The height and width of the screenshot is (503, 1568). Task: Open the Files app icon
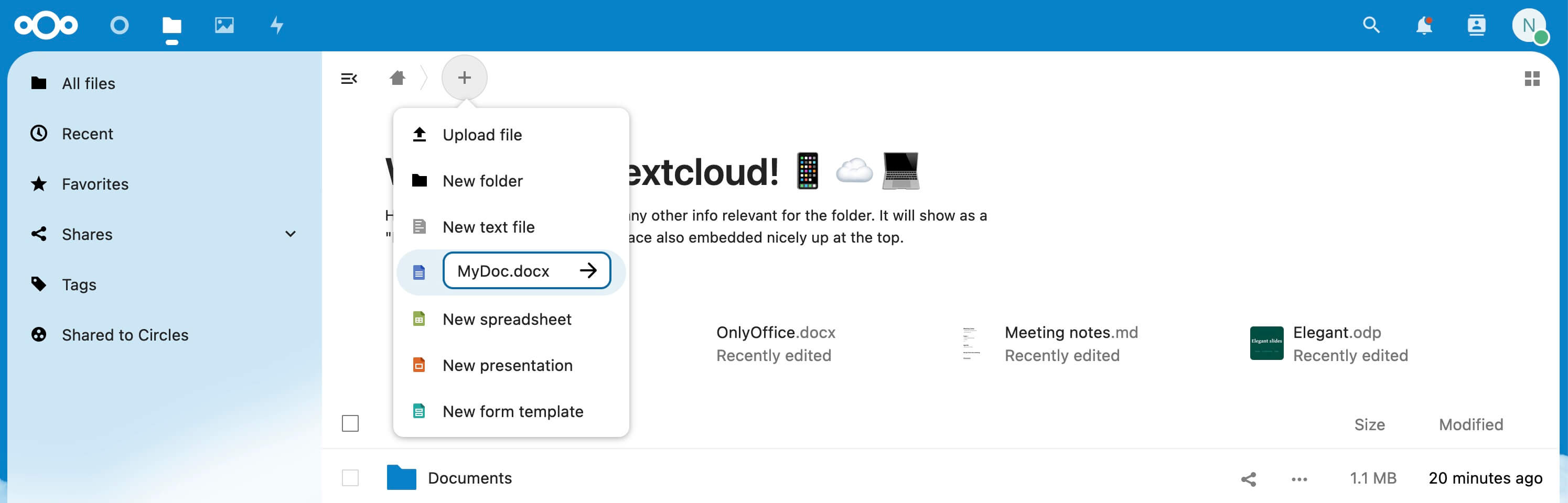[171, 25]
